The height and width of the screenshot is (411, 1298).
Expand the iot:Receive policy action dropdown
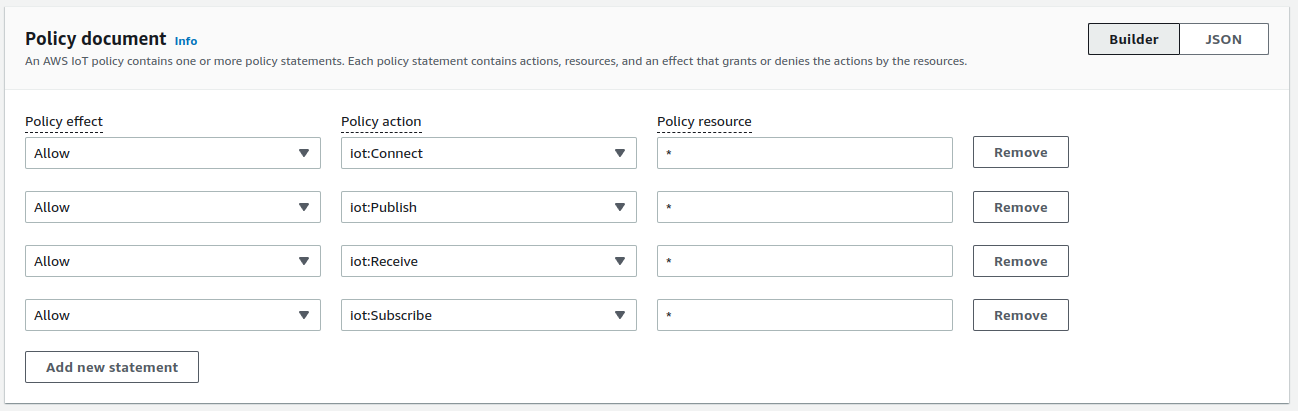click(x=488, y=261)
